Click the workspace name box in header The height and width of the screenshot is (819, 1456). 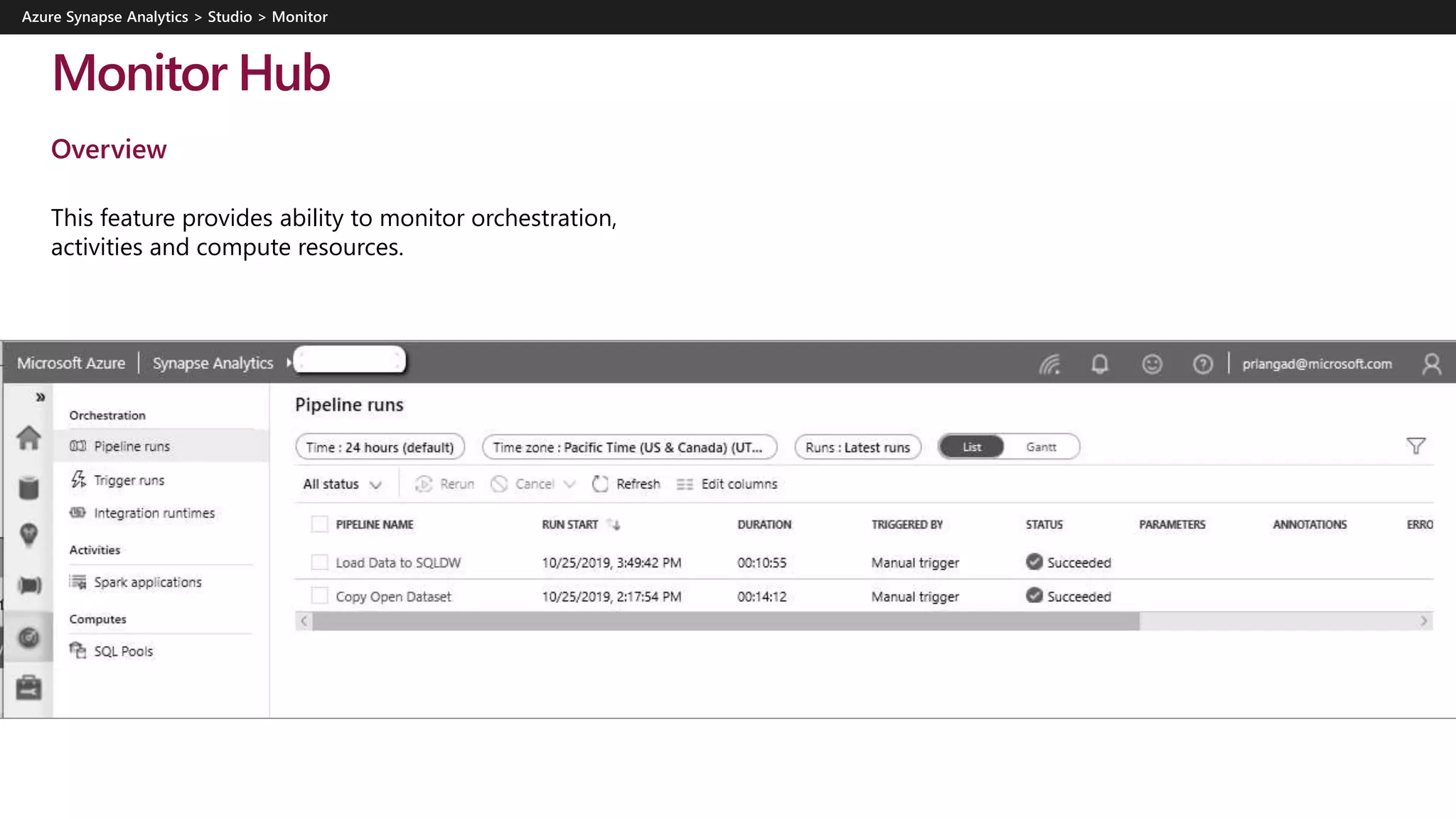click(x=350, y=360)
